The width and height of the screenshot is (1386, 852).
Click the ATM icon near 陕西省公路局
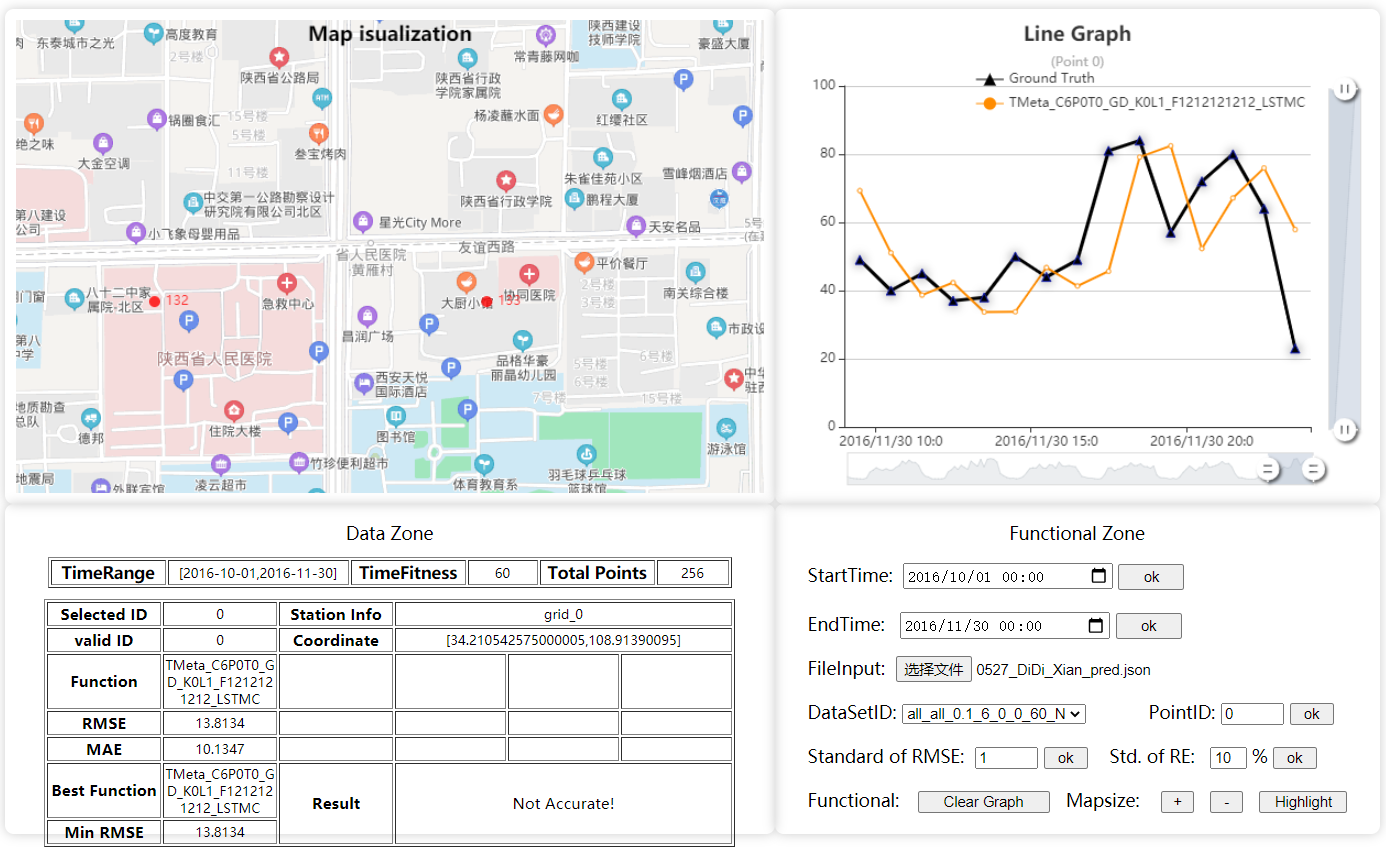tap(322, 98)
